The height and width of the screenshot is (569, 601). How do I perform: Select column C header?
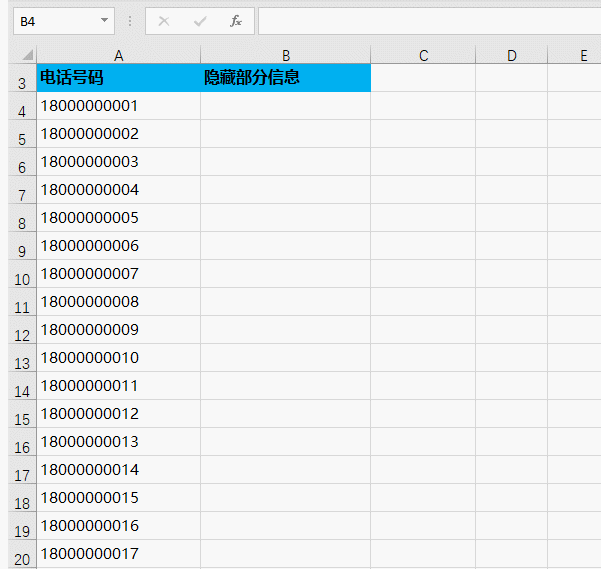(x=423, y=56)
